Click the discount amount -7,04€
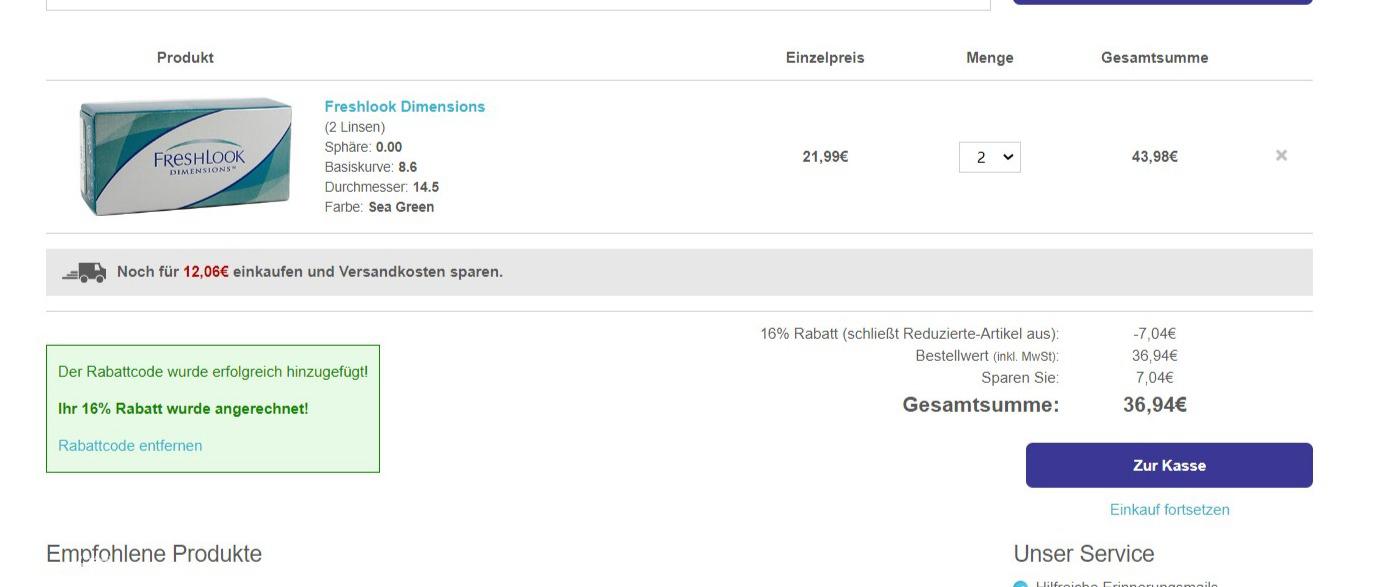Image resolution: width=1378 pixels, height=587 pixels. pyautogui.click(x=1155, y=334)
